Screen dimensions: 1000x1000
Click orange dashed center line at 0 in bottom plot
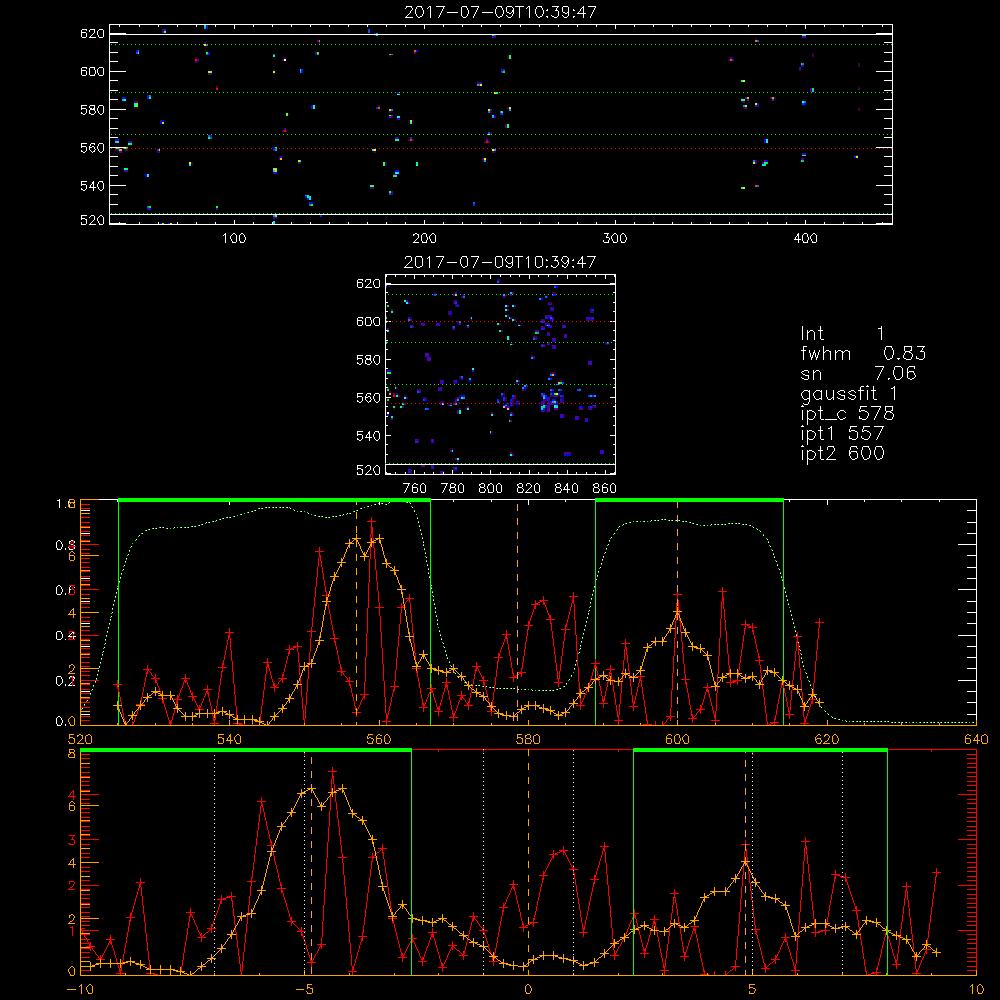pos(528,862)
